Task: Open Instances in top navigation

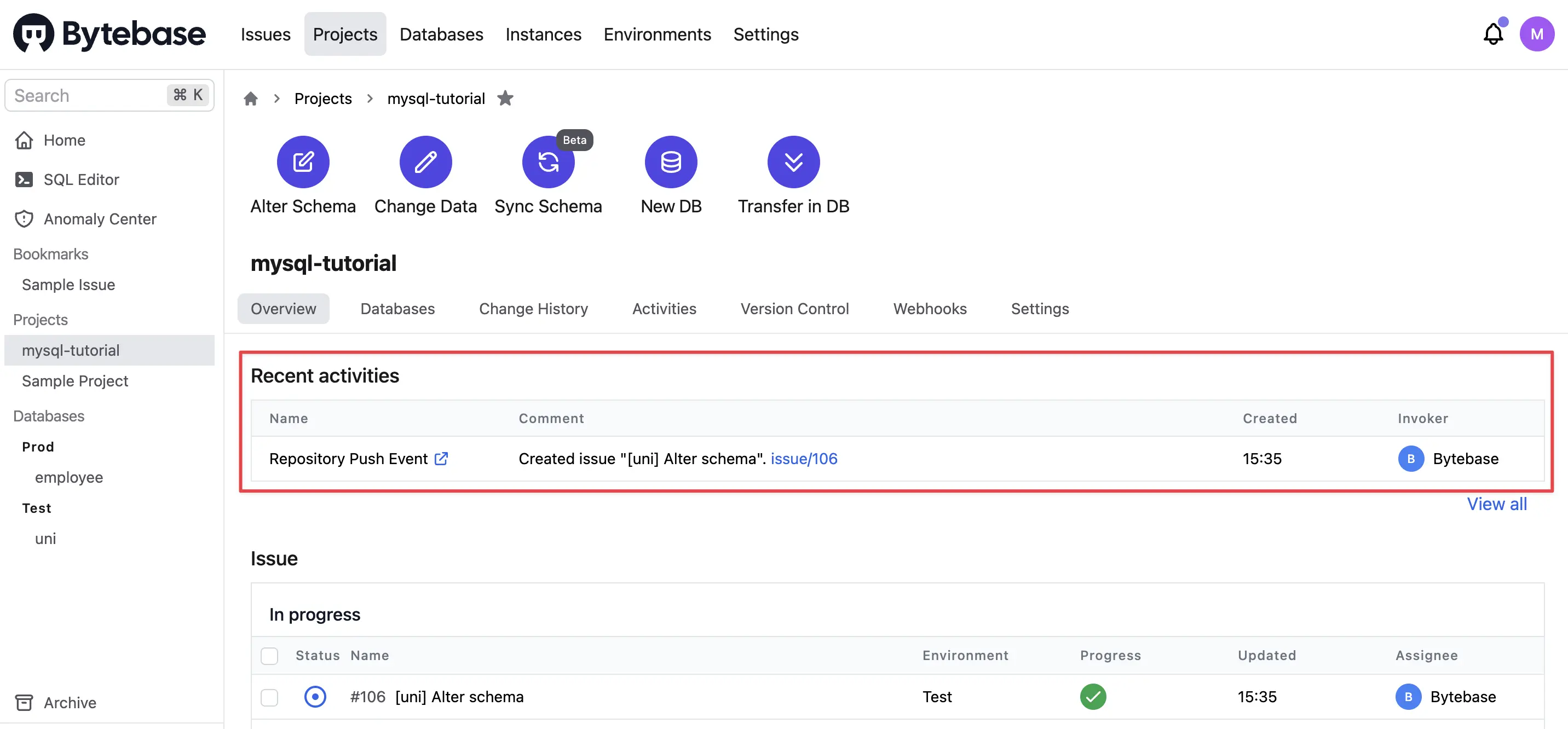Action: 543,34
